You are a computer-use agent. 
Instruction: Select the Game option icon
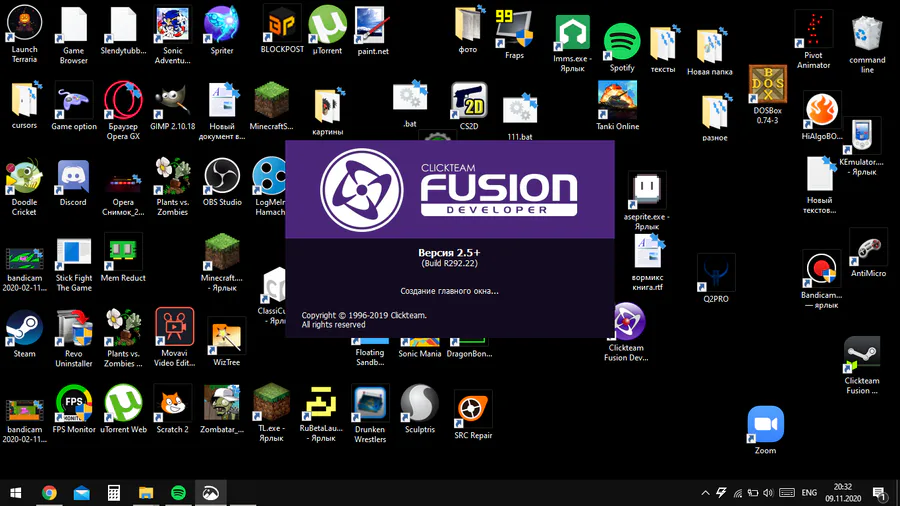click(x=73, y=100)
